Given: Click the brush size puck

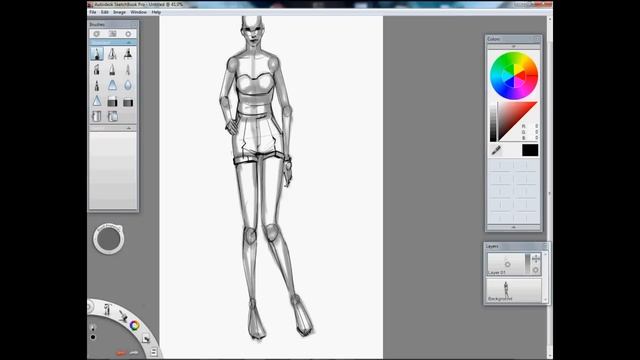Looking at the screenshot, I should point(109,239).
